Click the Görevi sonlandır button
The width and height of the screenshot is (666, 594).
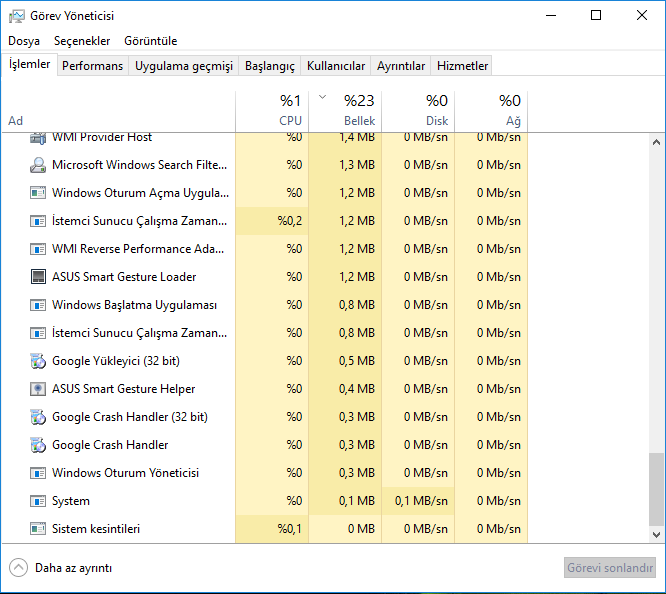click(x=610, y=568)
